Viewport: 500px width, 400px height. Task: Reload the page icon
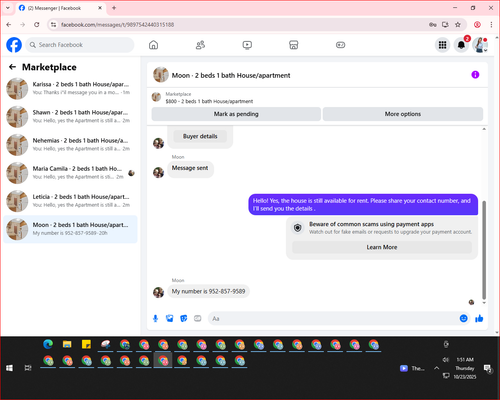pyautogui.click(x=37, y=25)
